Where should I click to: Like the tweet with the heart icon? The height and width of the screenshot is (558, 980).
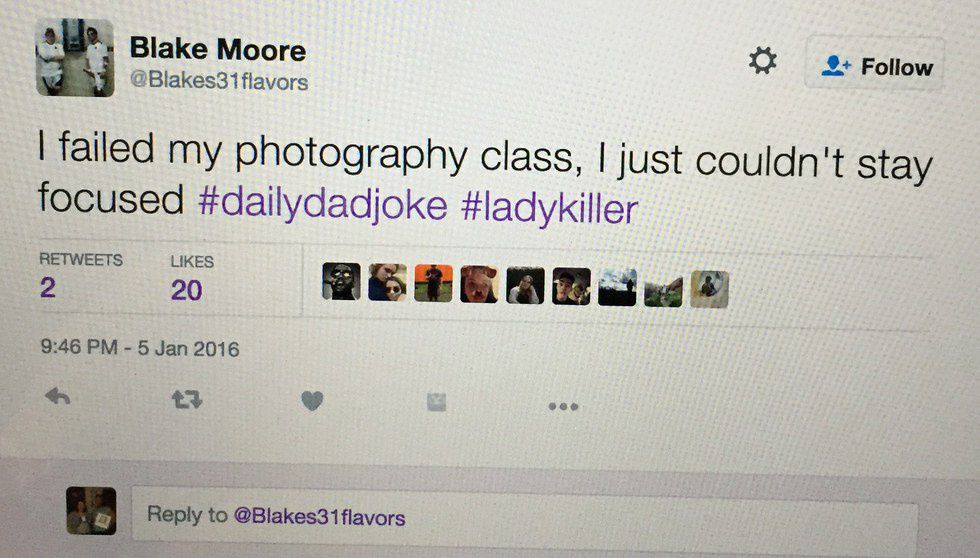click(312, 401)
